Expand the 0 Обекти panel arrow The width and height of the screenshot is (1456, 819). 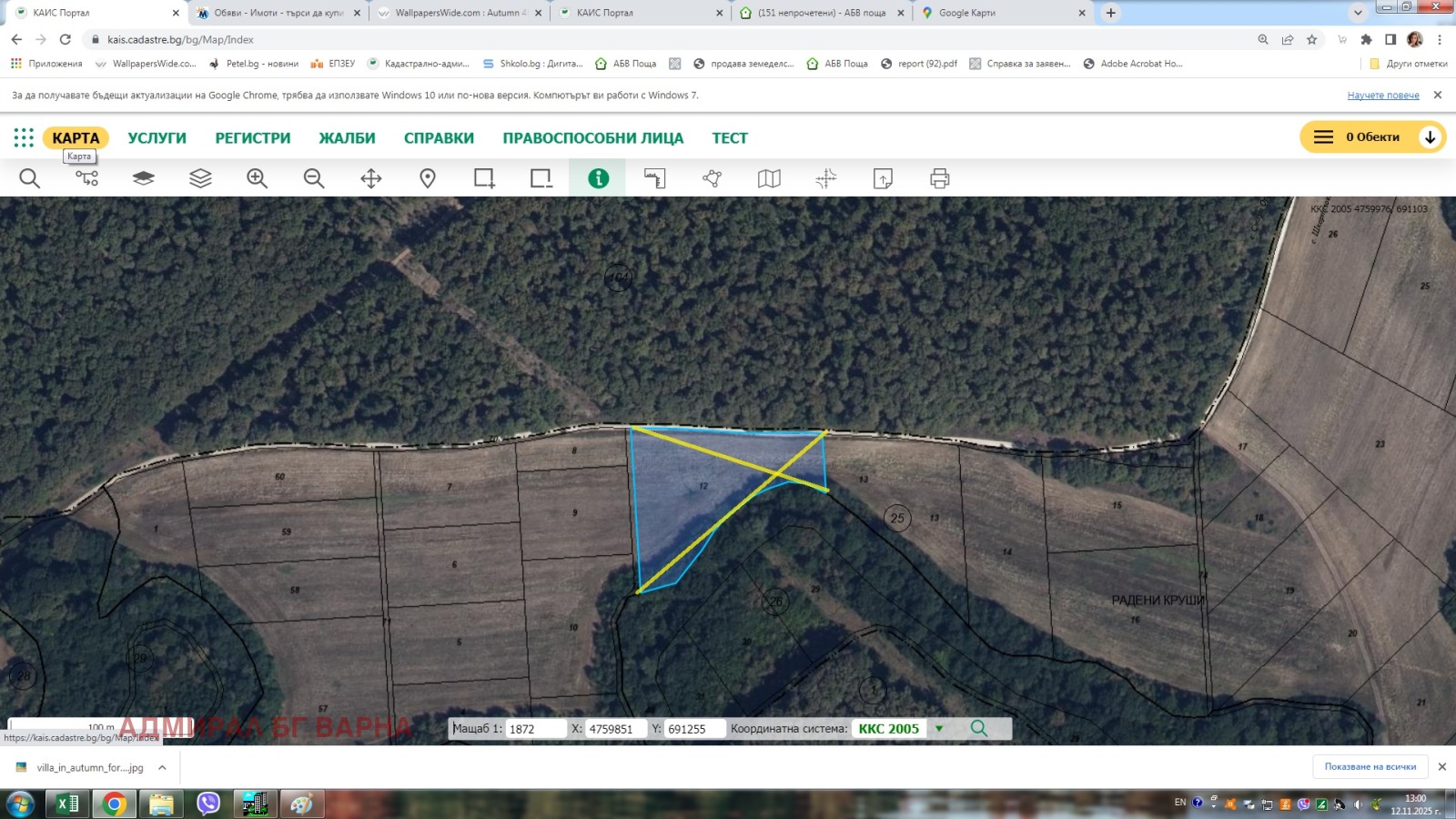point(1430,137)
